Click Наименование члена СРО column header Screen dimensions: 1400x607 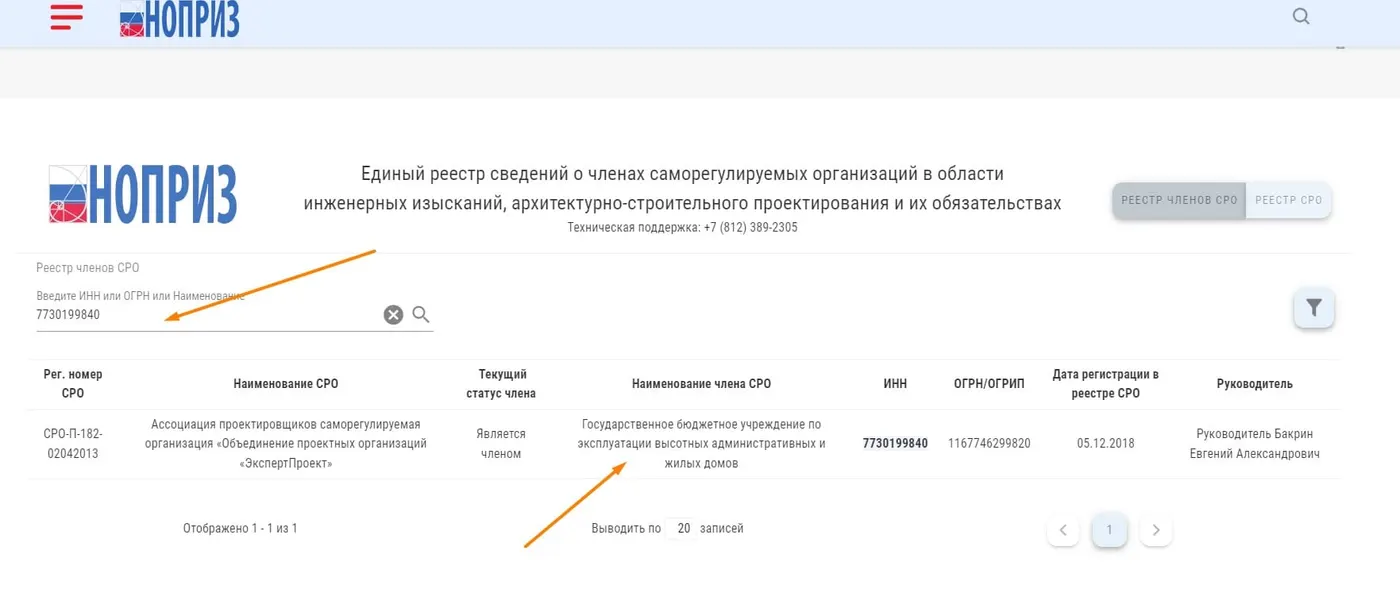[x=701, y=384]
